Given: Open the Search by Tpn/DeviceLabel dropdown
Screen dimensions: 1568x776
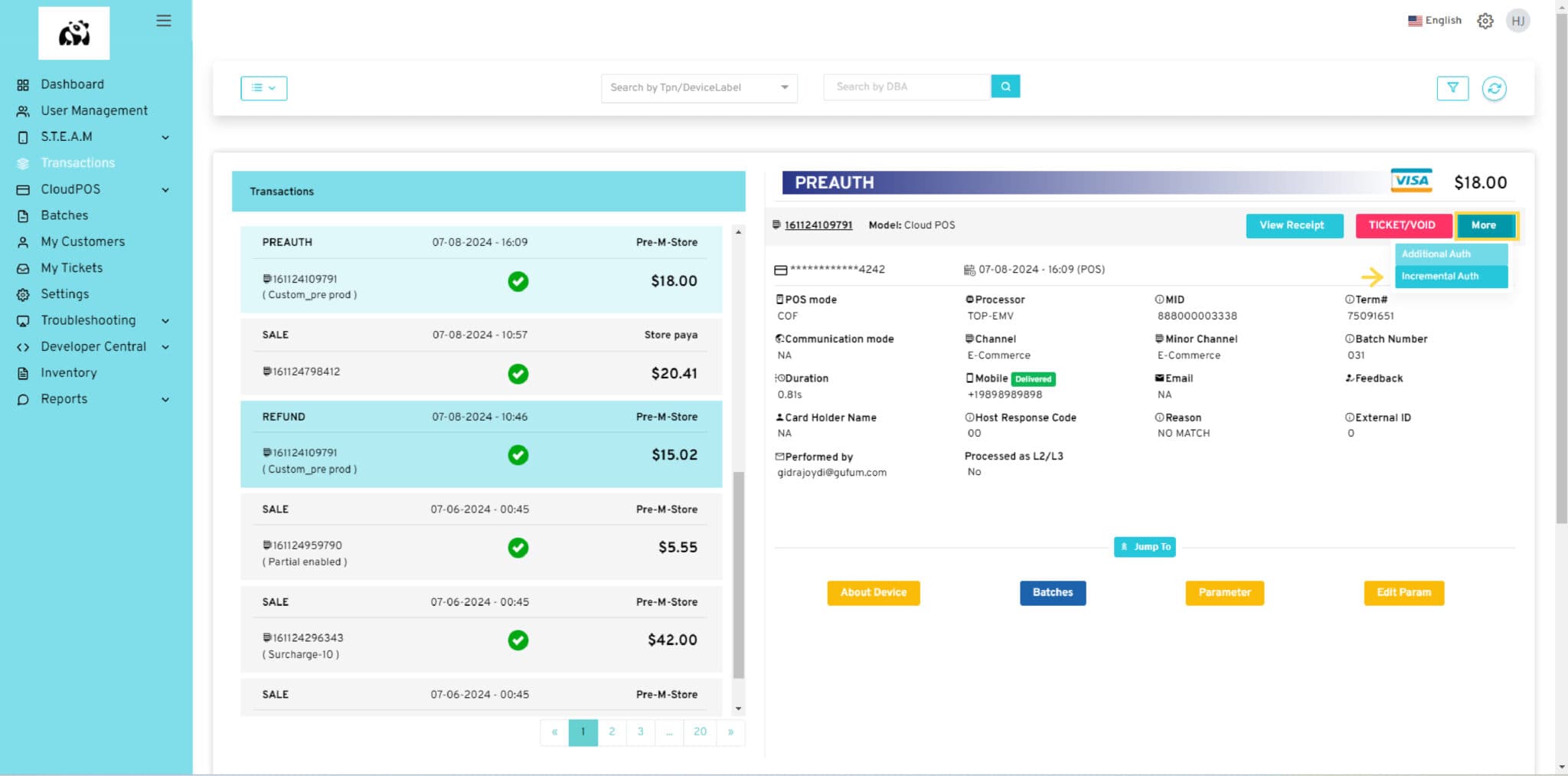Looking at the screenshot, I should point(699,87).
